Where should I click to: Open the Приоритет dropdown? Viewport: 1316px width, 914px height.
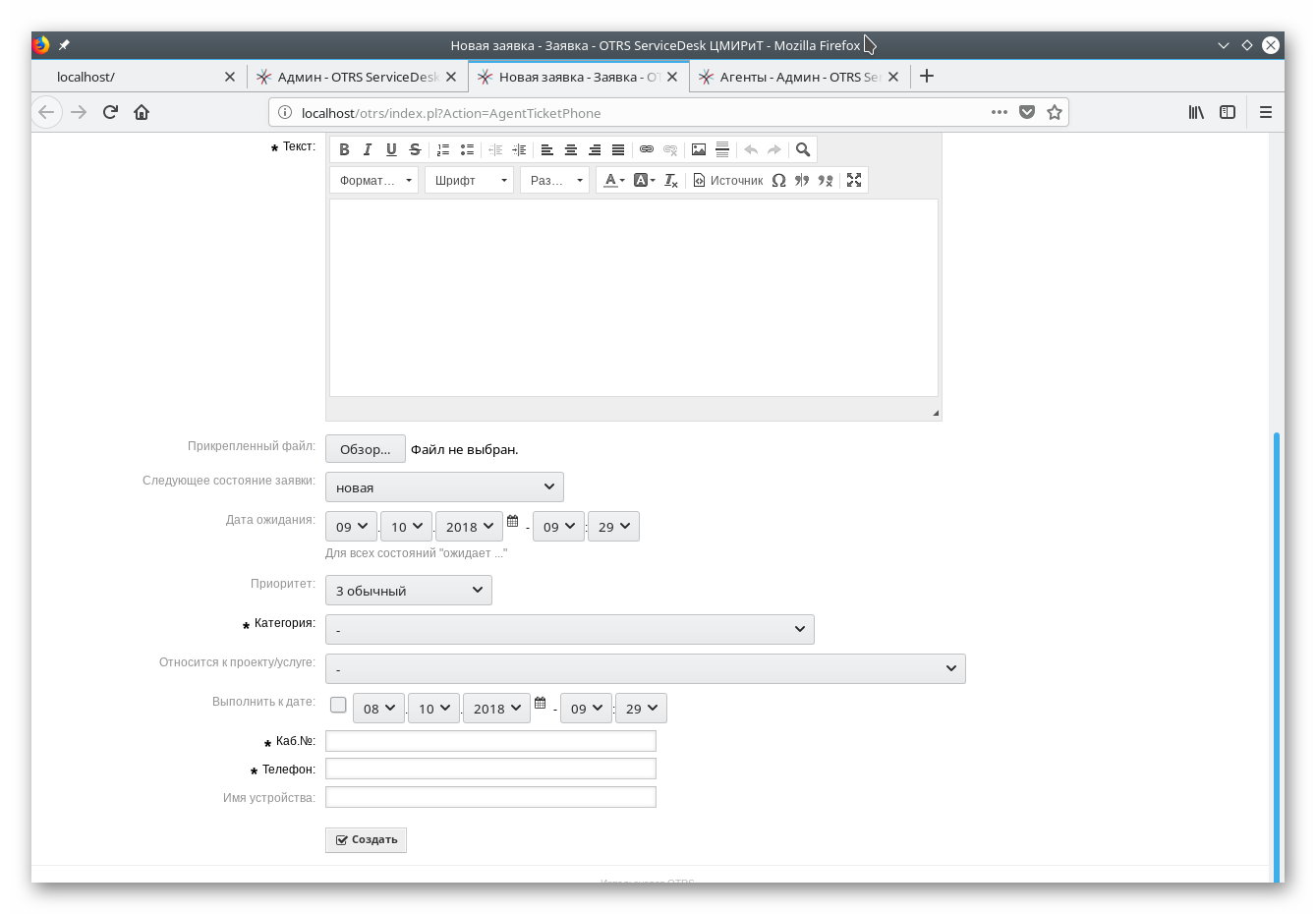(x=409, y=591)
